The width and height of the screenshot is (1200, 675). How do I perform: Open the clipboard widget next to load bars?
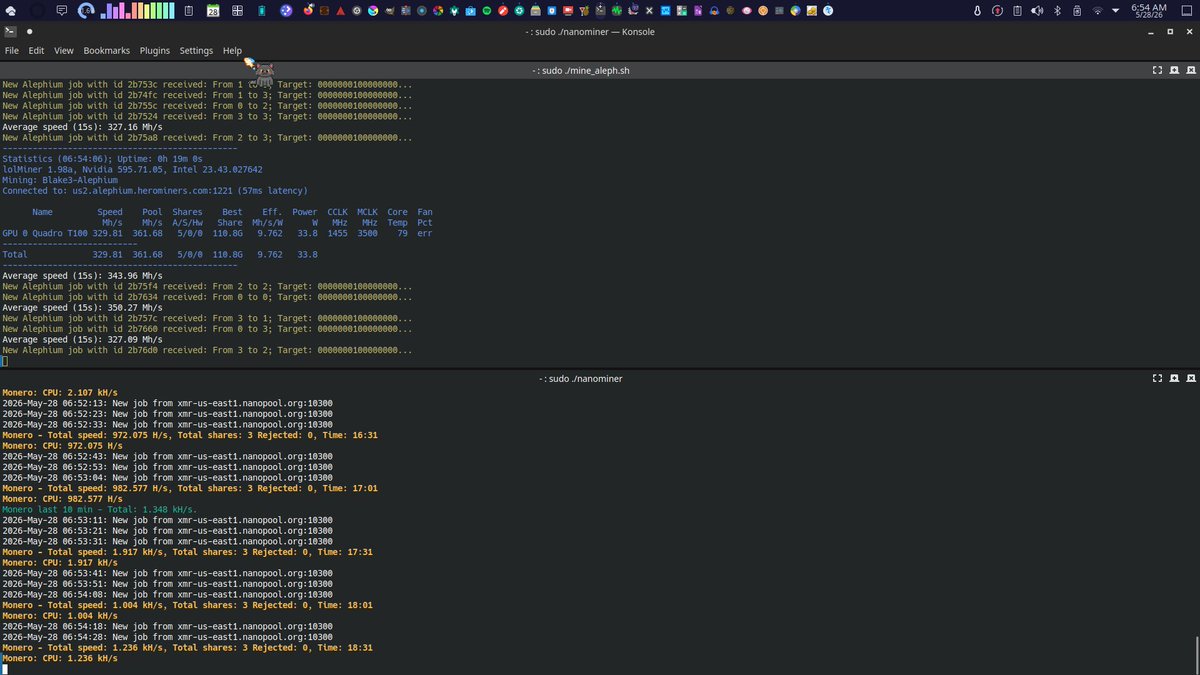188,10
